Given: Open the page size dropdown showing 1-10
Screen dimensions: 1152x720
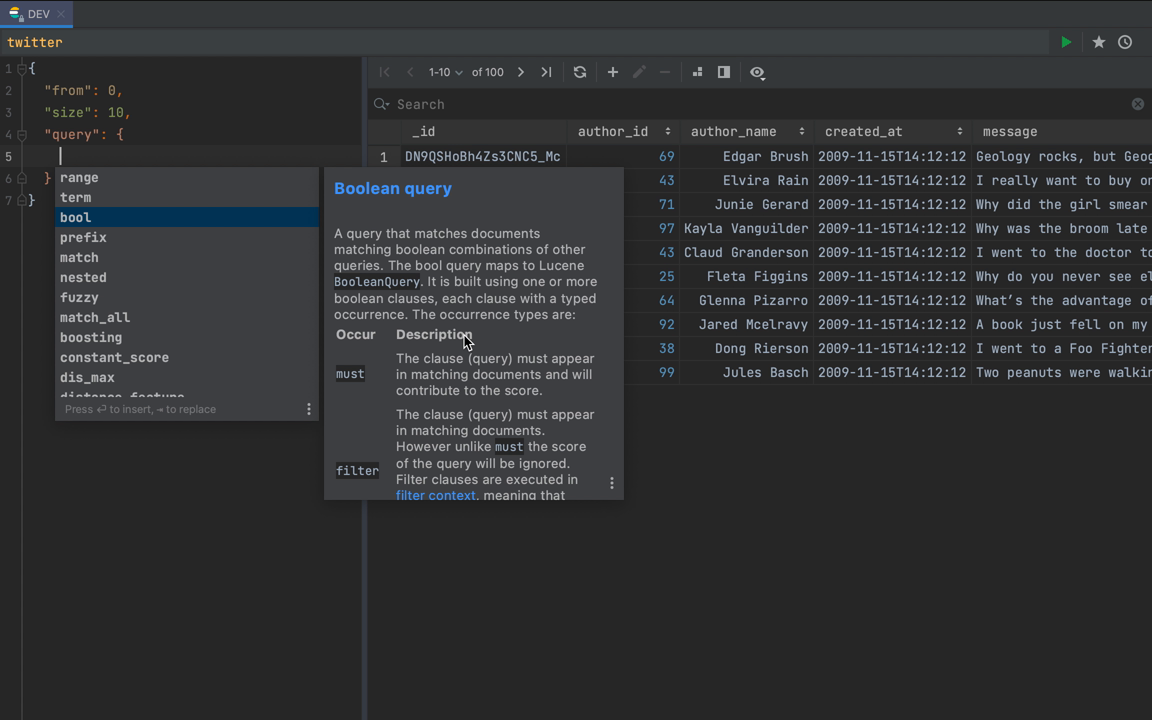Looking at the screenshot, I should [x=443, y=72].
